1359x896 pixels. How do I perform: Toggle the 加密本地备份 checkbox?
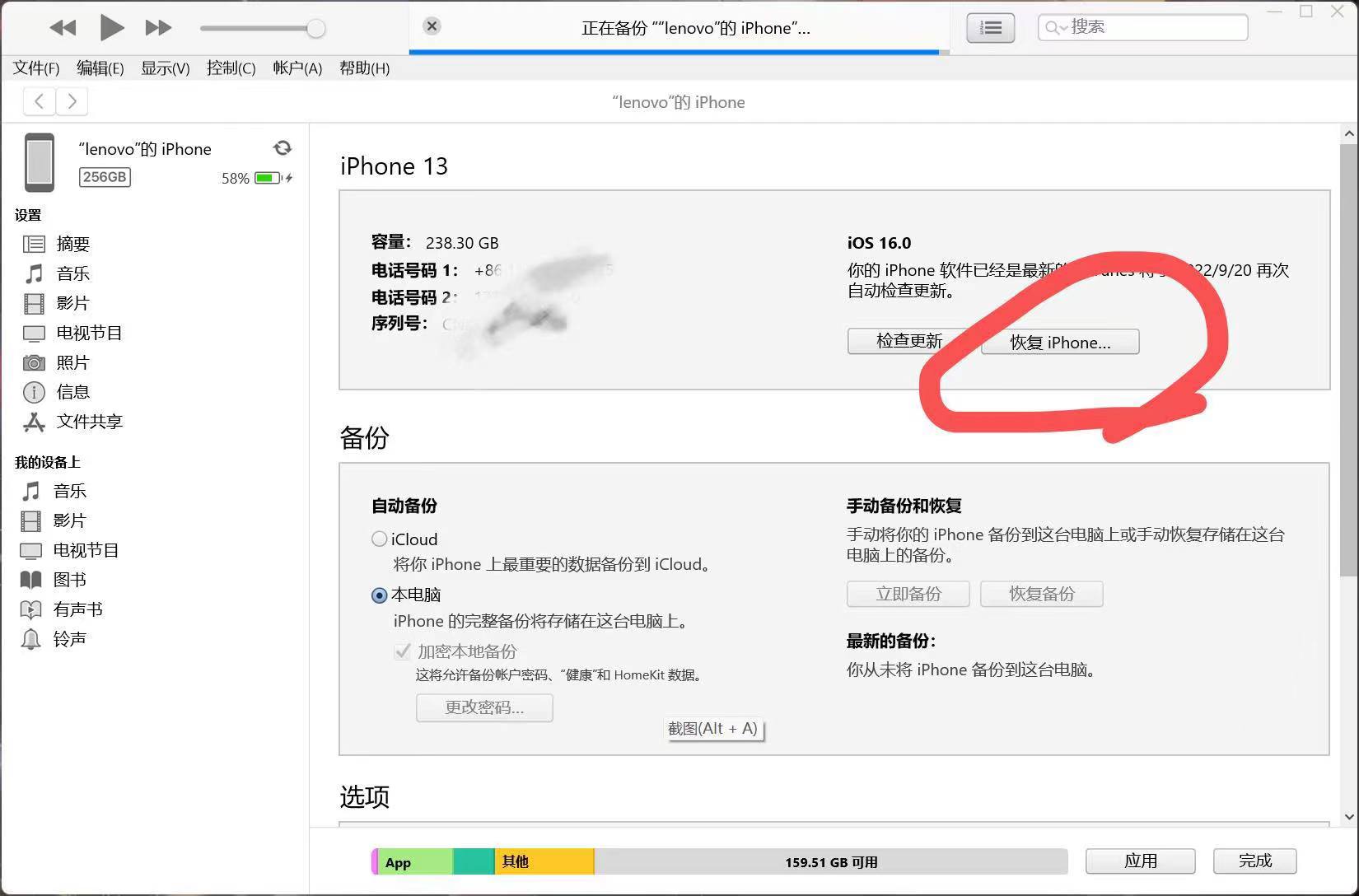tap(402, 651)
